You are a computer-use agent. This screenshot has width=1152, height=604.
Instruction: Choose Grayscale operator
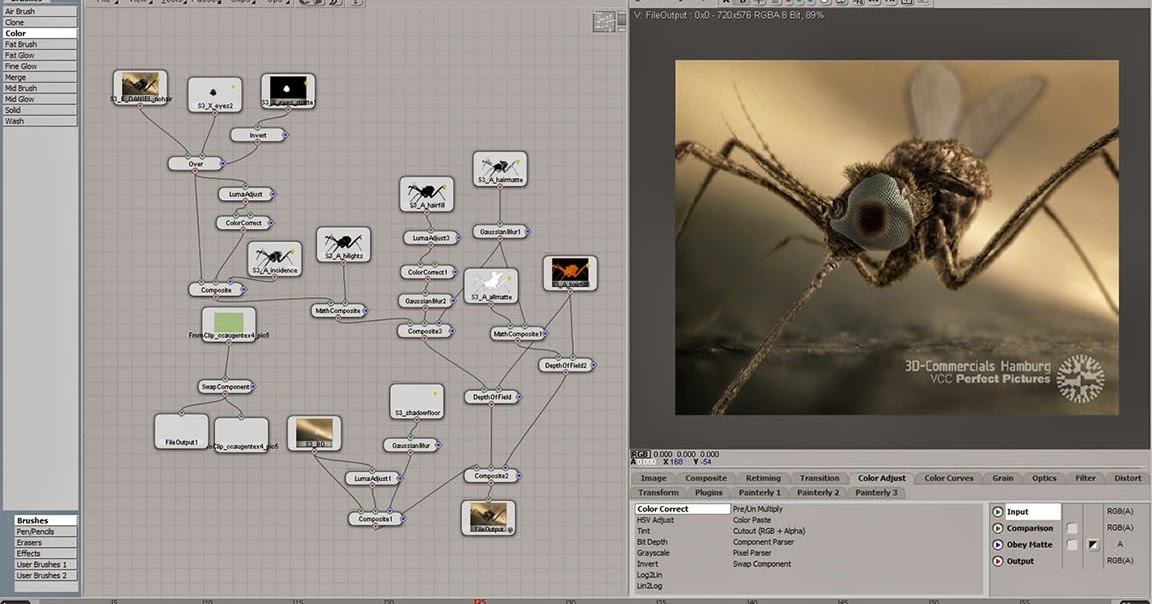(652, 553)
